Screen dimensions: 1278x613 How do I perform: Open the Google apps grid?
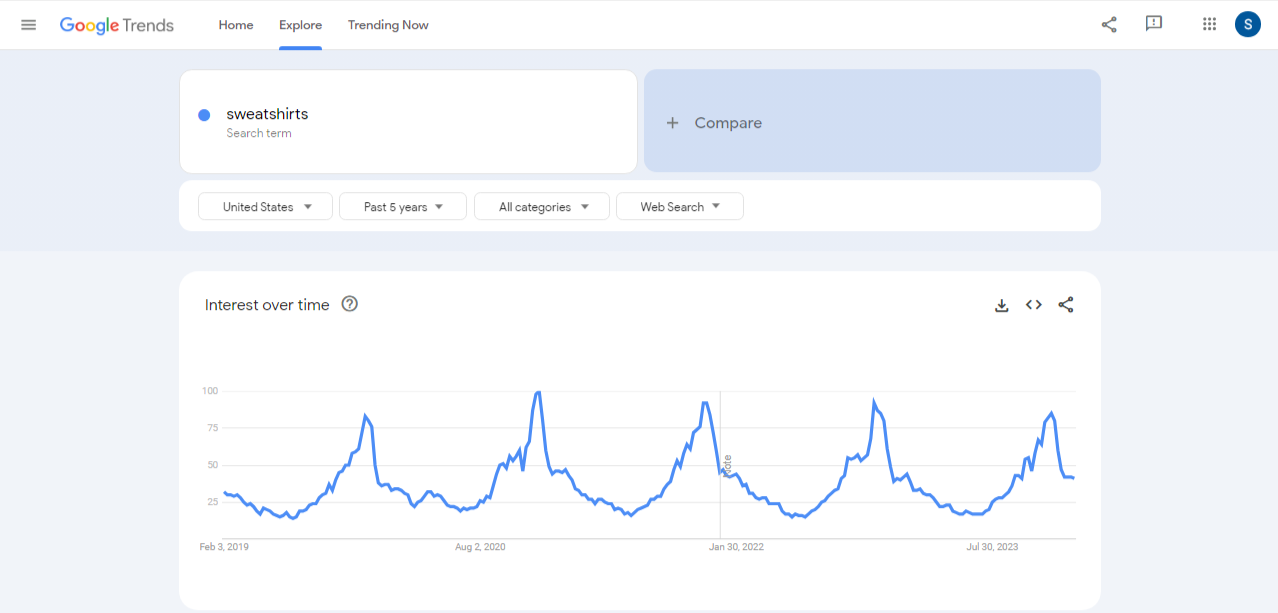[1209, 24]
